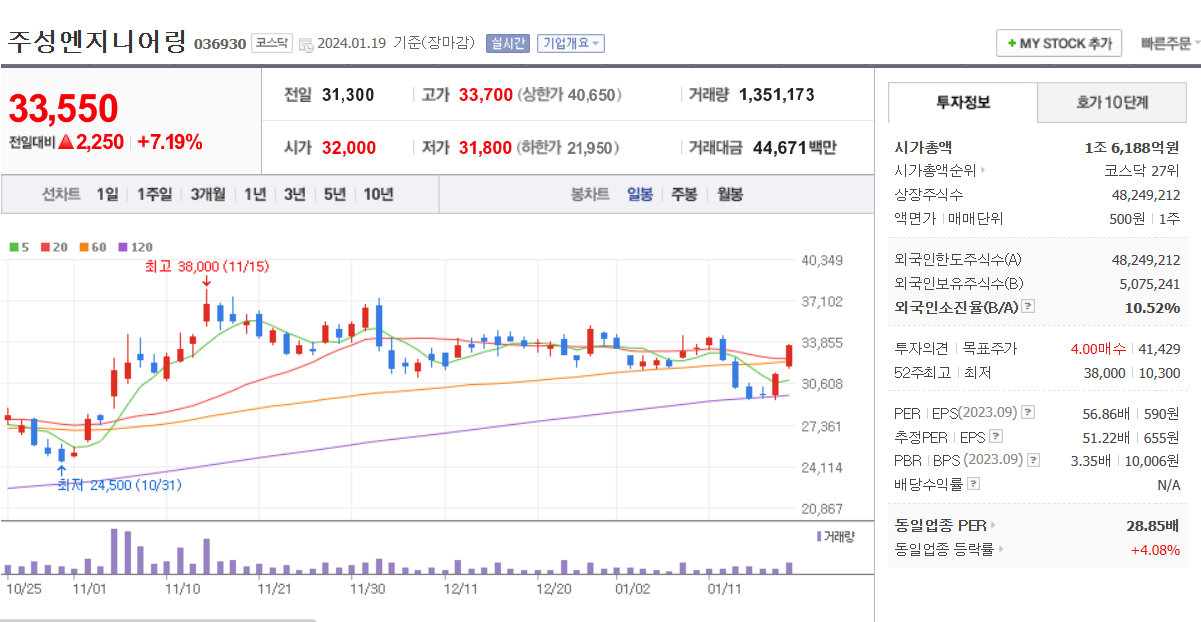The image size is (1201, 622).
Task: Select 1일 line chart period
Action: coord(107,194)
